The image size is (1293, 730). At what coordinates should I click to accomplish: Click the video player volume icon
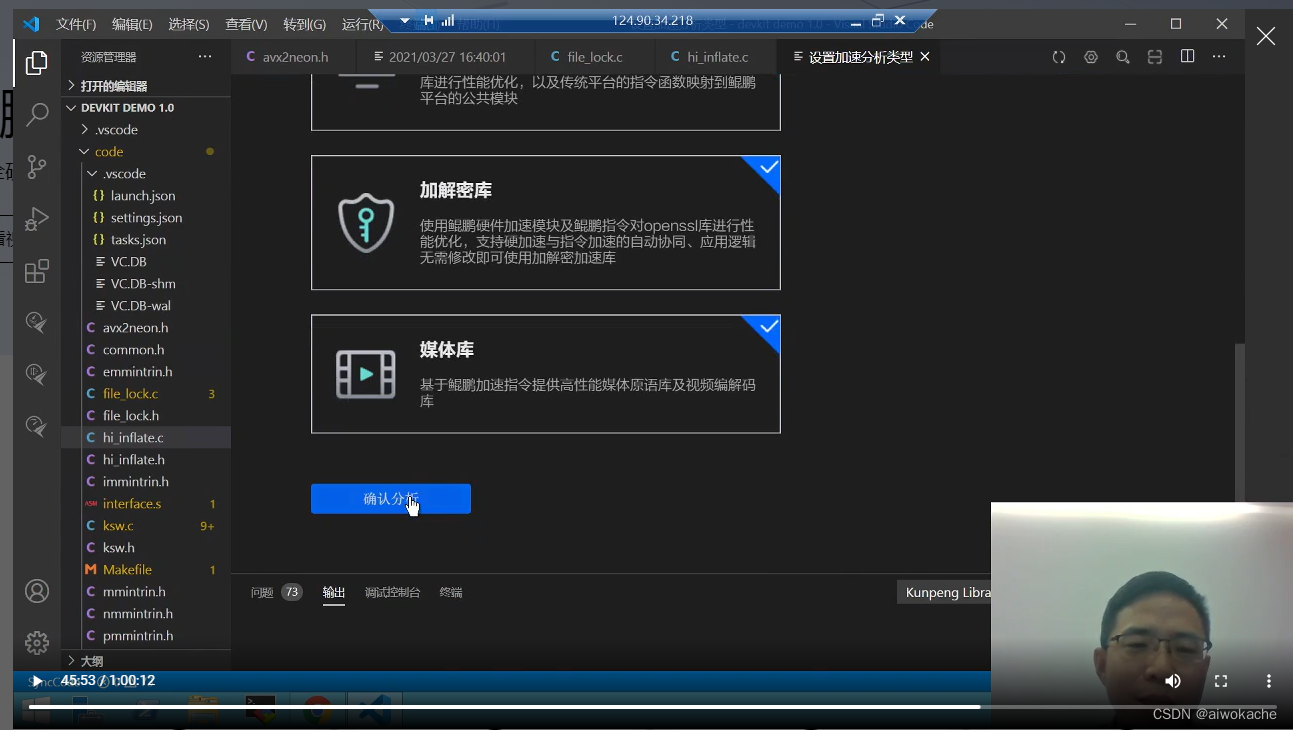pos(1173,681)
